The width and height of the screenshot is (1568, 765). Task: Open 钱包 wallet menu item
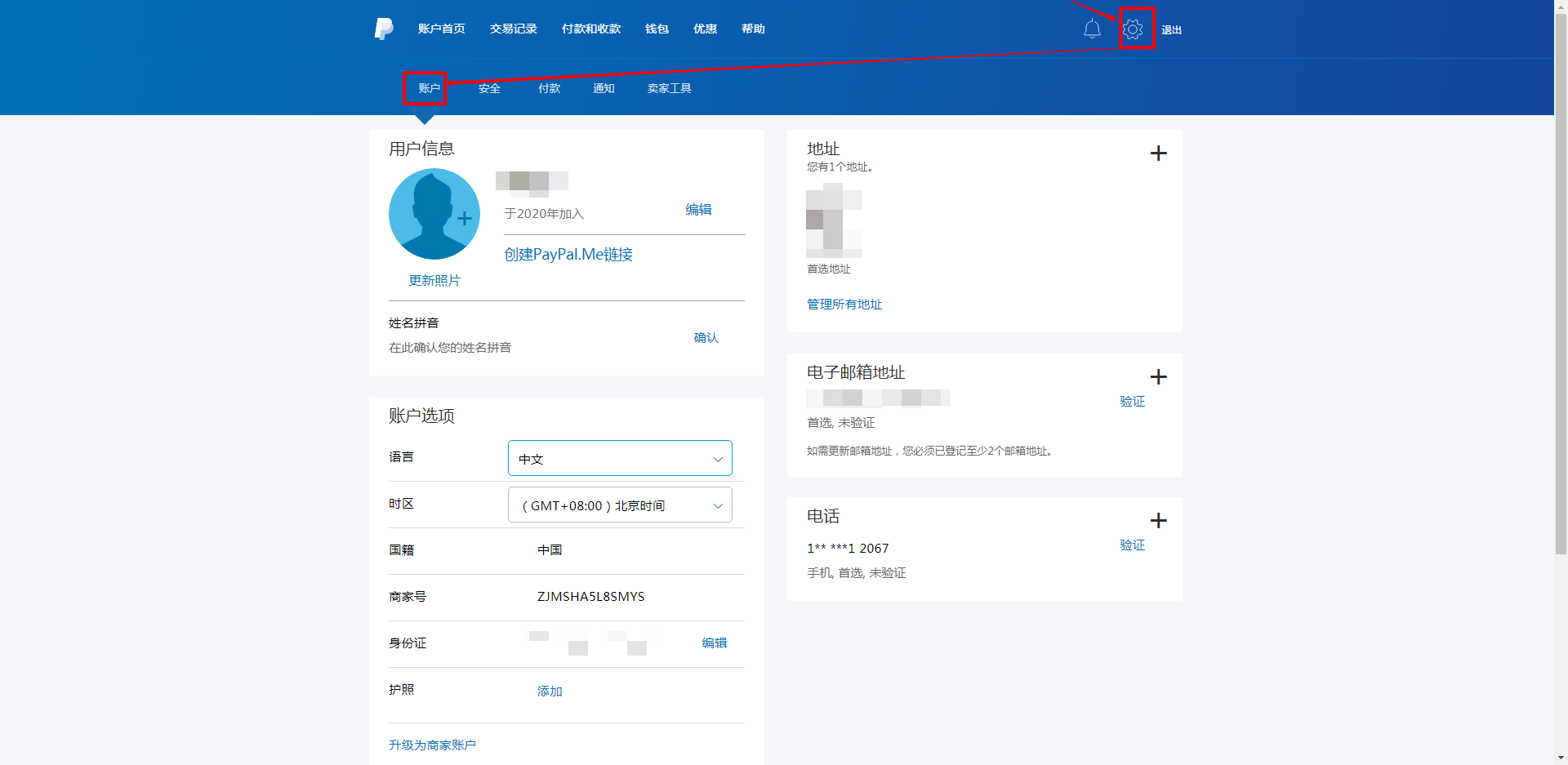coord(657,29)
